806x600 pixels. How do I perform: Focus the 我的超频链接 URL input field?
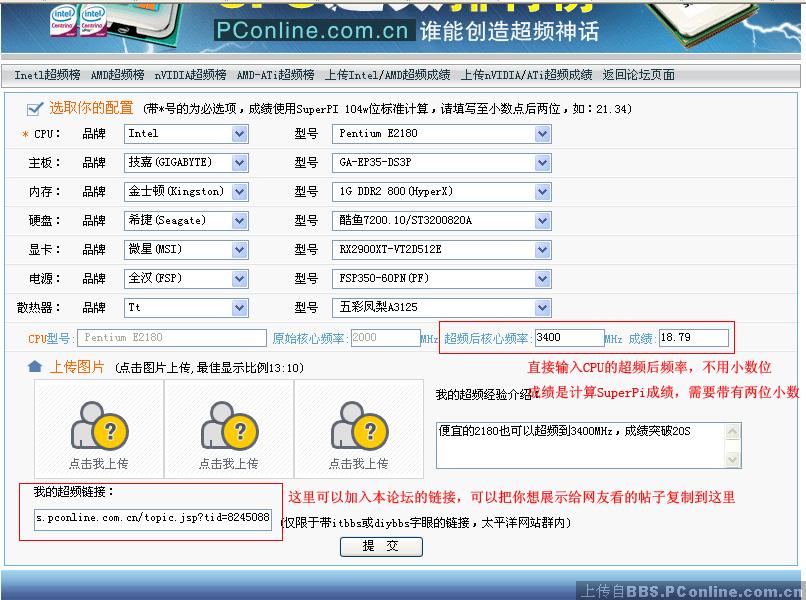point(153,518)
